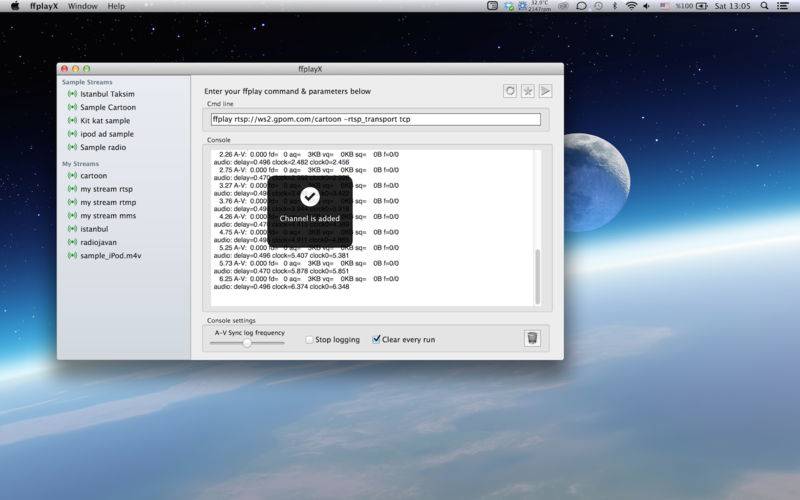
Task: Select my stream mms entry
Action: click(108, 215)
